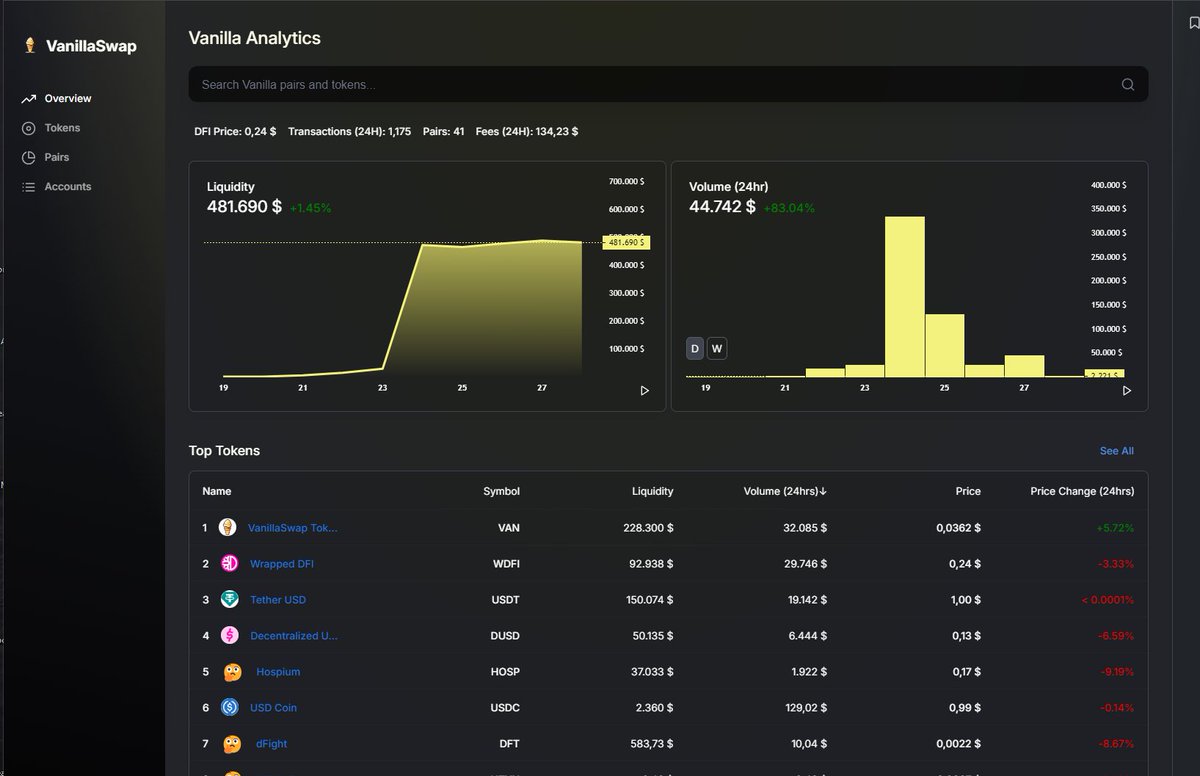Sort by Symbol column header

pos(501,491)
